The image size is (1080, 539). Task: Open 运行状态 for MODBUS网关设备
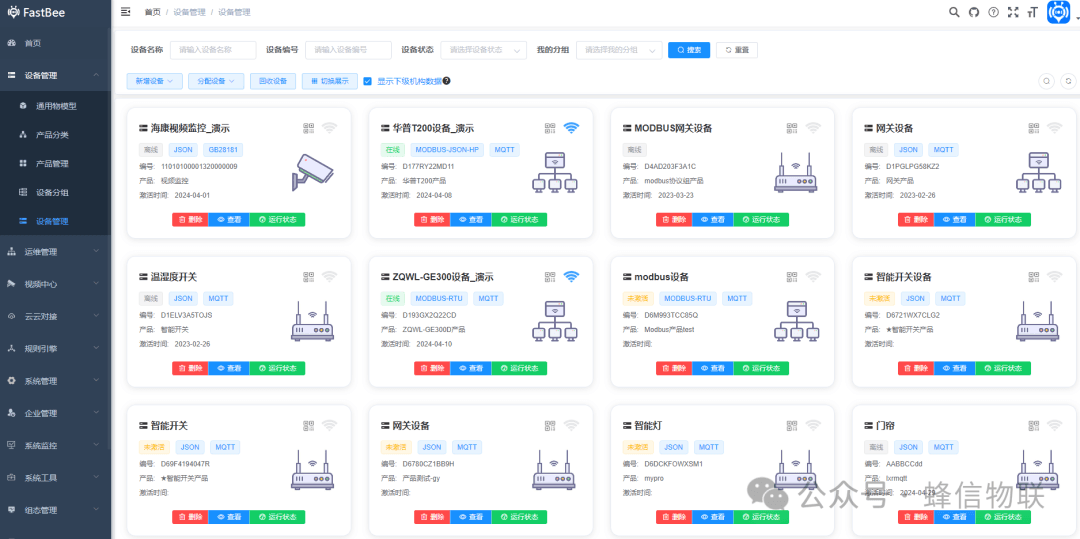(761, 220)
